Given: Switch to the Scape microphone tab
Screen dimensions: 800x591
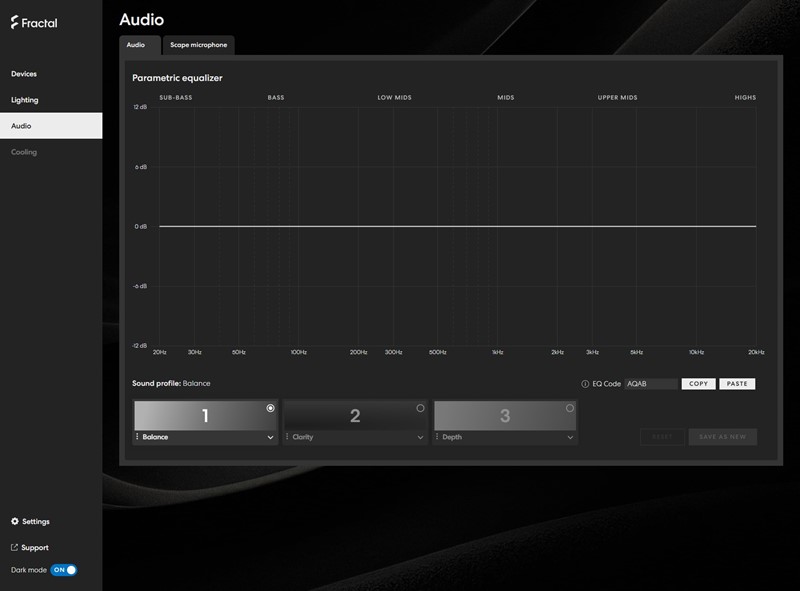Looking at the screenshot, I should point(198,45).
